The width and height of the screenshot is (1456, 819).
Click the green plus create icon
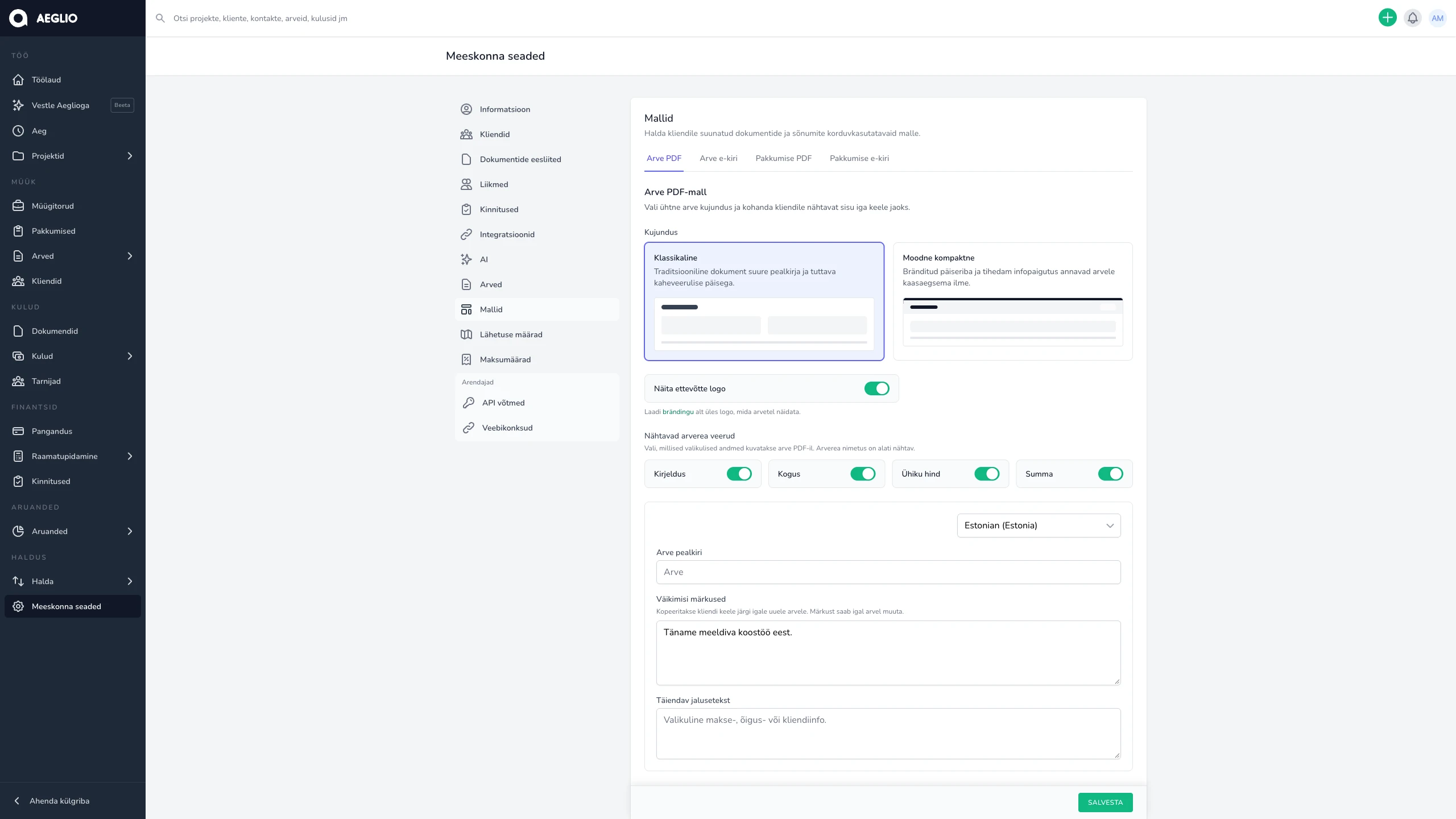1387,18
